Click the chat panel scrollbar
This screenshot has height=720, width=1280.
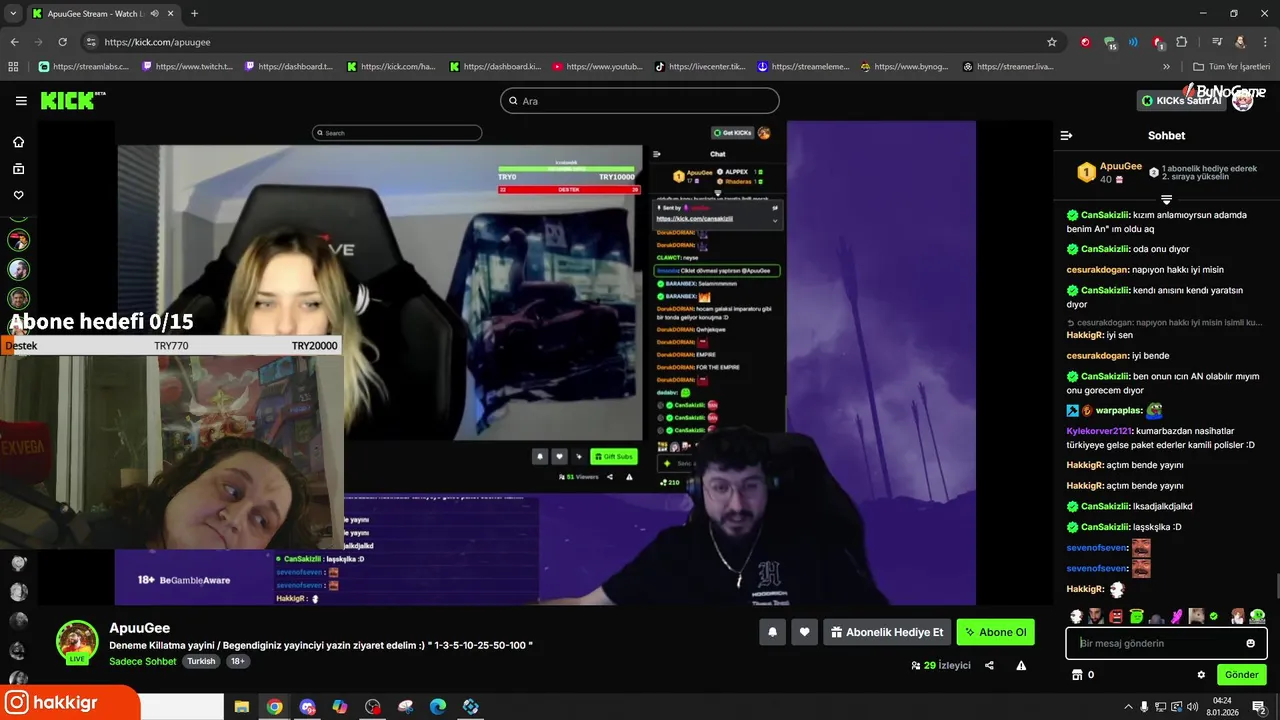click(1276, 586)
